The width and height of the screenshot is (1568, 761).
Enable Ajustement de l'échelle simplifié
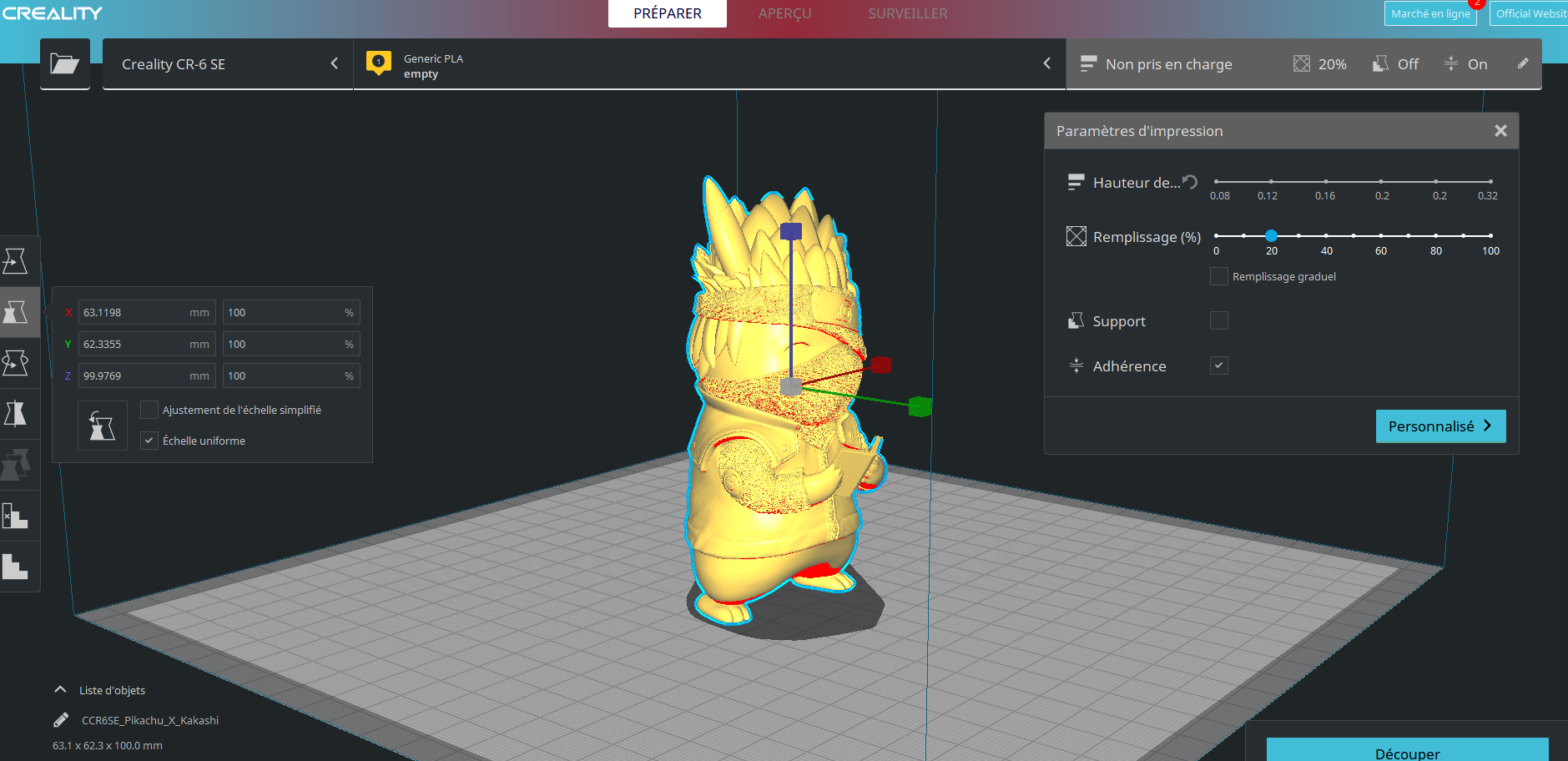pyautogui.click(x=149, y=410)
